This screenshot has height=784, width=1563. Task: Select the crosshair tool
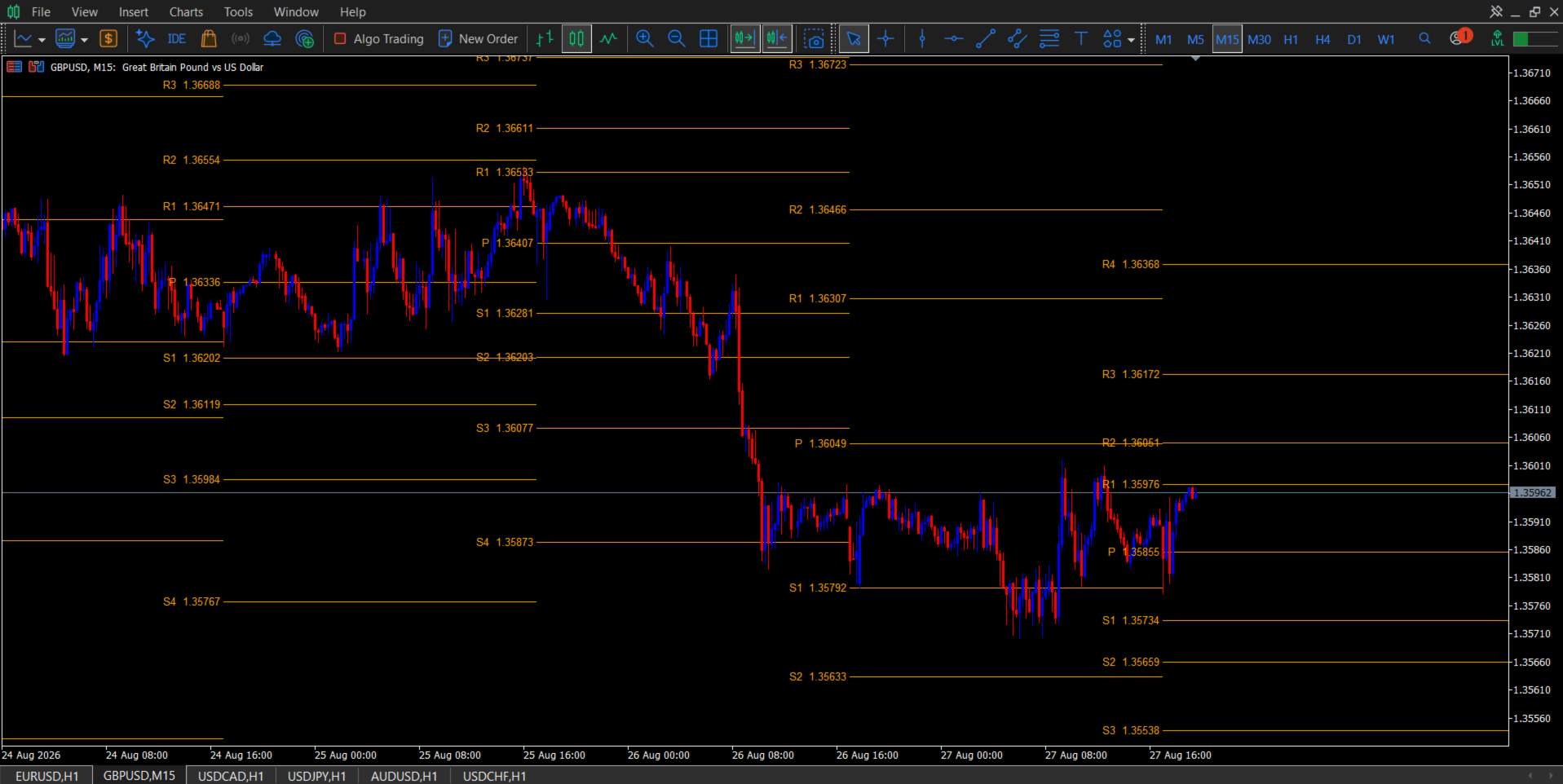point(885,38)
